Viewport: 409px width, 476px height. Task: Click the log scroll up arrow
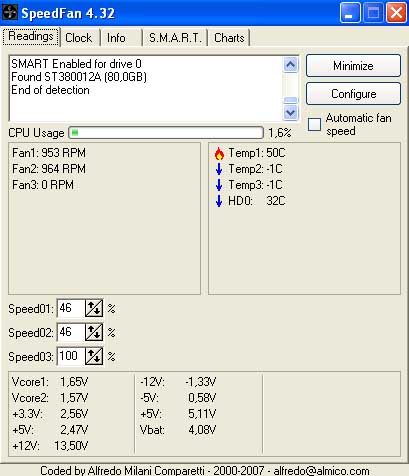pos(291,64)
